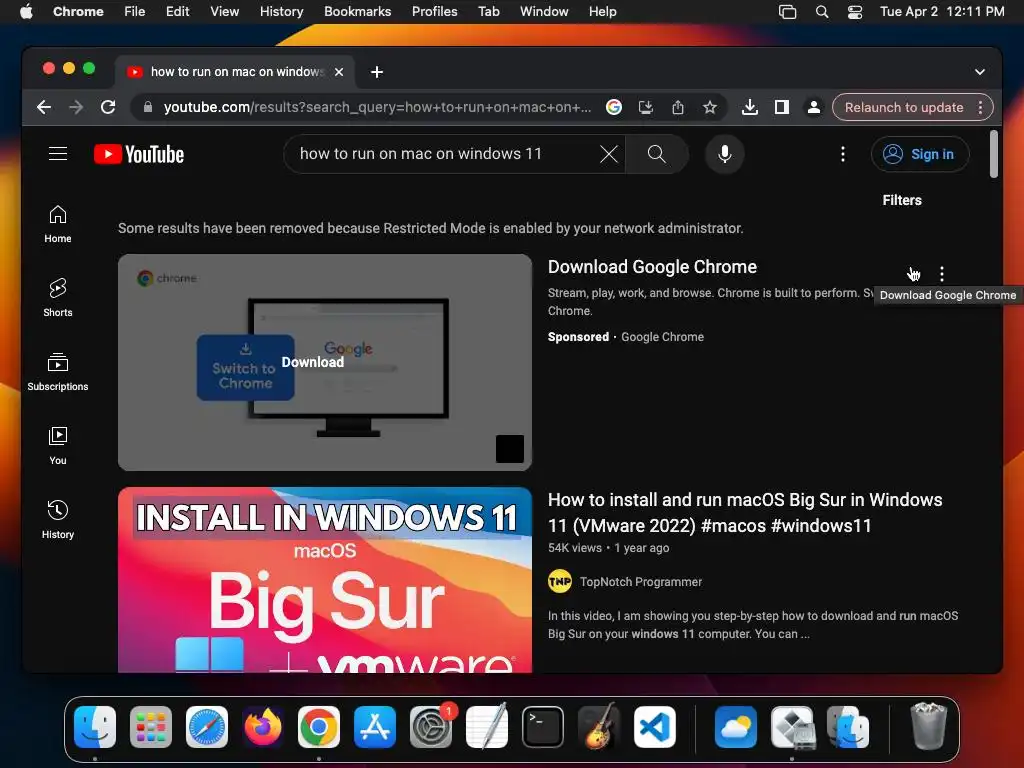Open Chrome downloads icon
The height and width of the screenshot is (768, 1024).
pos(750,107)
